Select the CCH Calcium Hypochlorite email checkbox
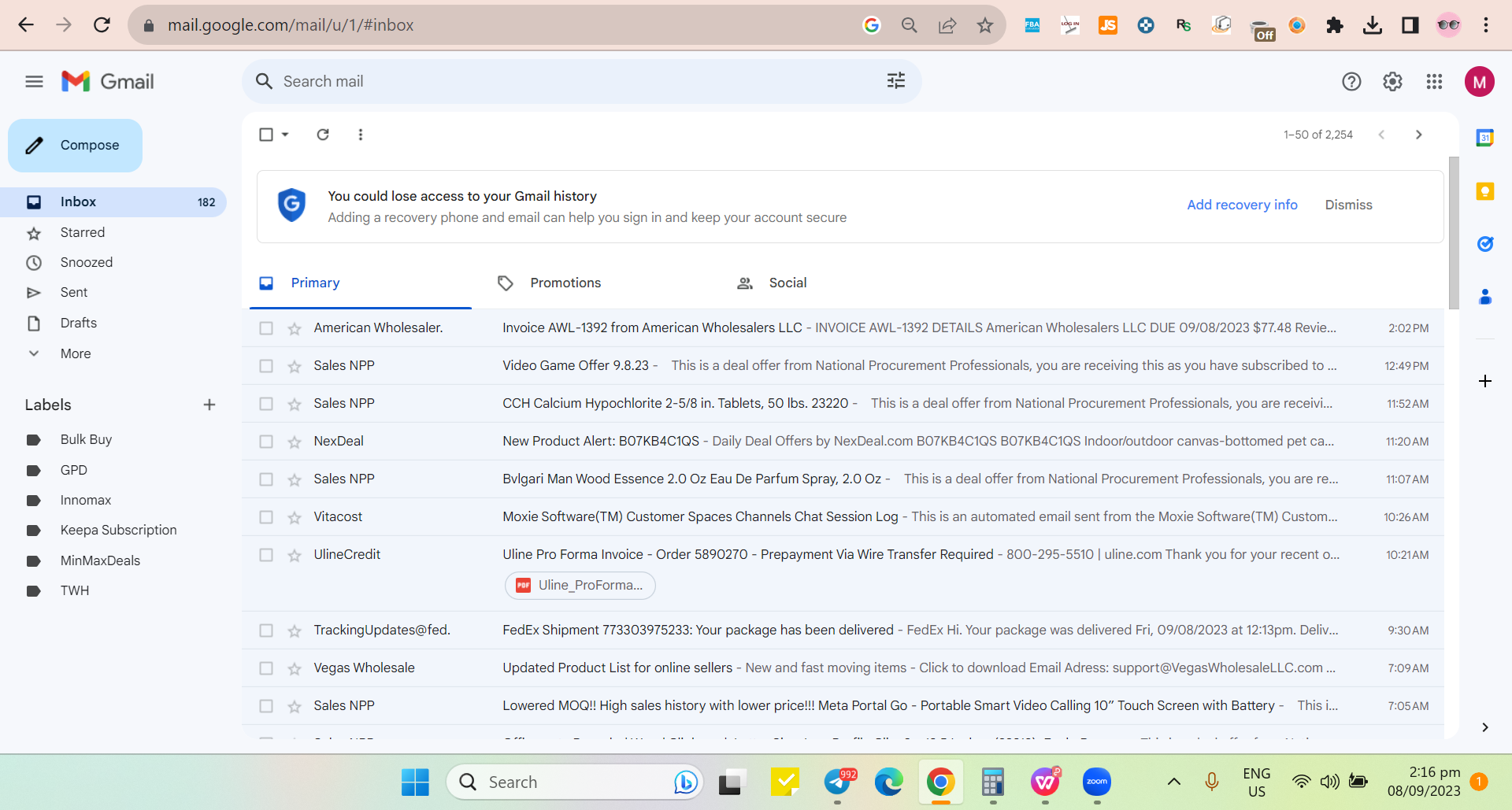Screen dimensions: 1512x810 point(266,404)
